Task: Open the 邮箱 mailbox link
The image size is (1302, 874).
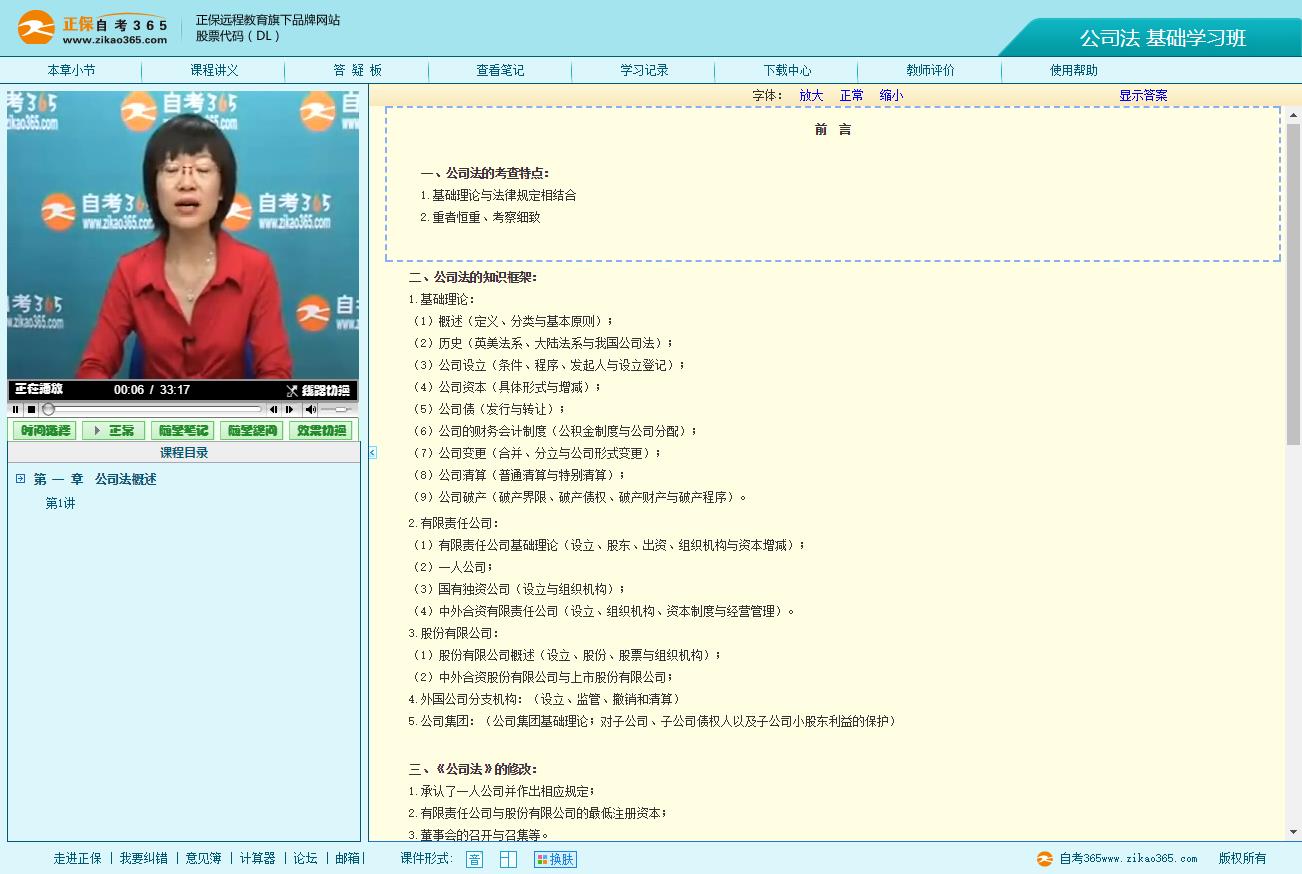Action: [347, 858]
